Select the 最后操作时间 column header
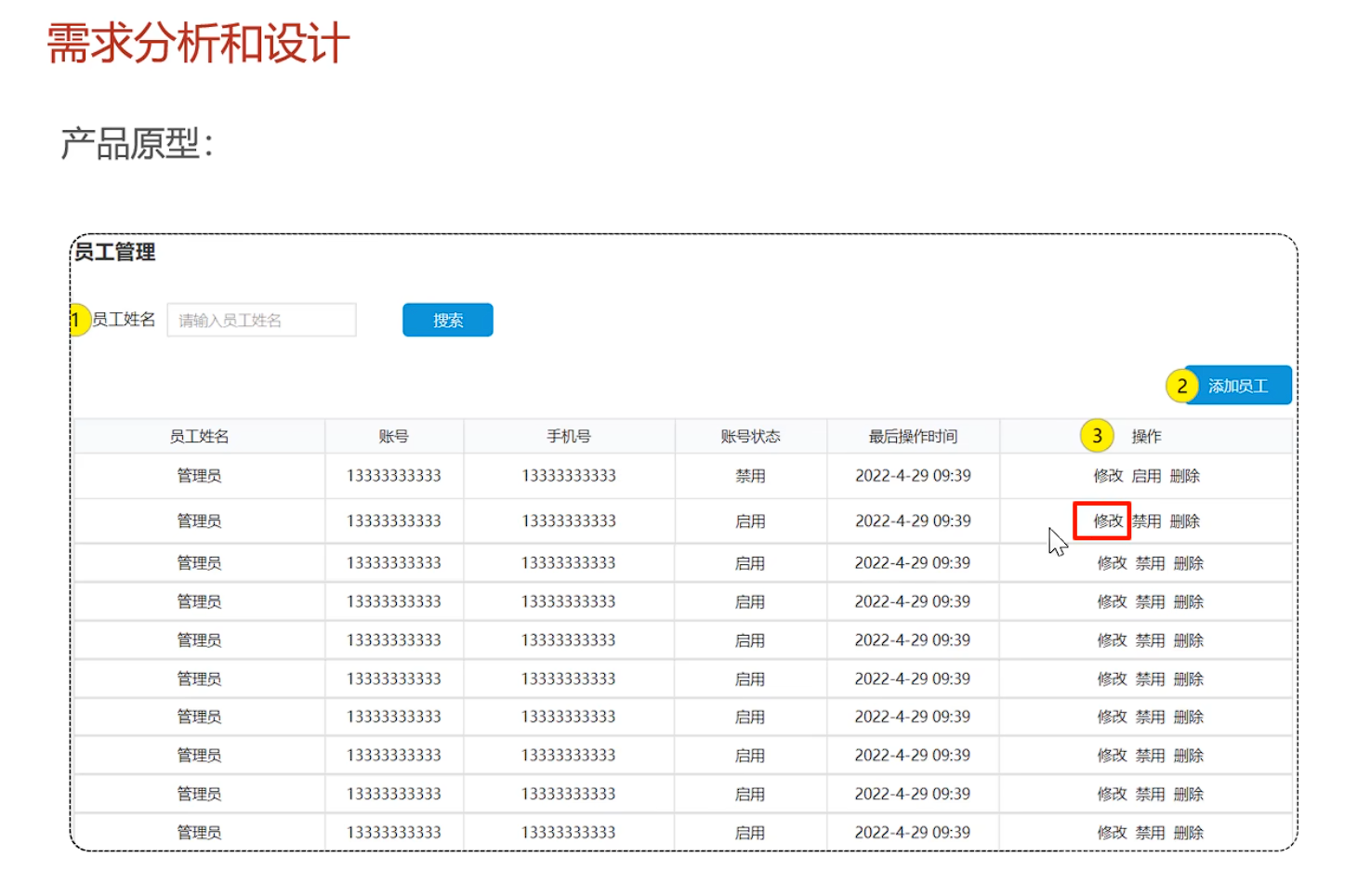Viewport: 1357px width, 896px height. coord(913,437)
